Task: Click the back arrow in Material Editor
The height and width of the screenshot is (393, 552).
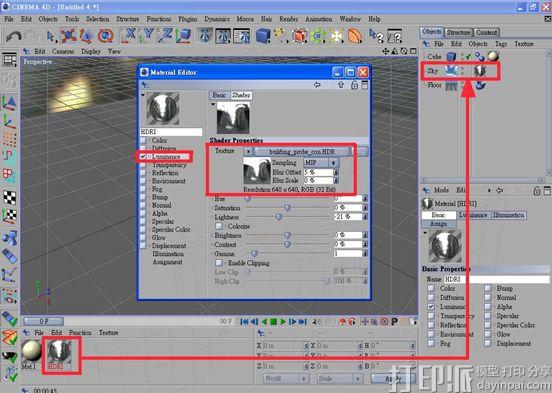Action: pyautogui.click(x=317, y=85)
